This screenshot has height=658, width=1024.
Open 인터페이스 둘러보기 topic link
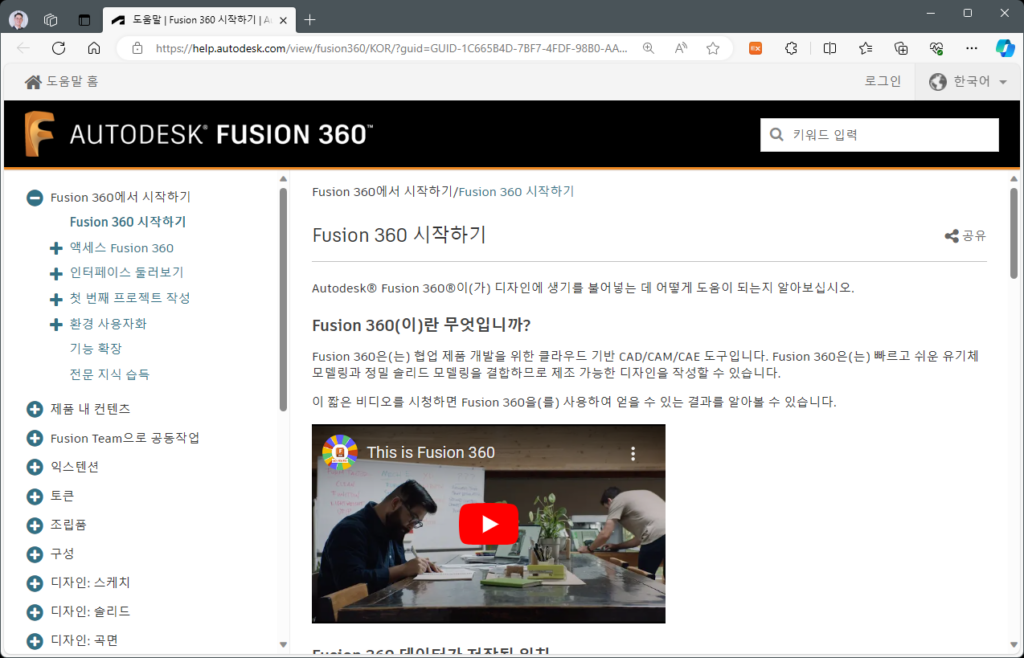(x=127, y=272)
